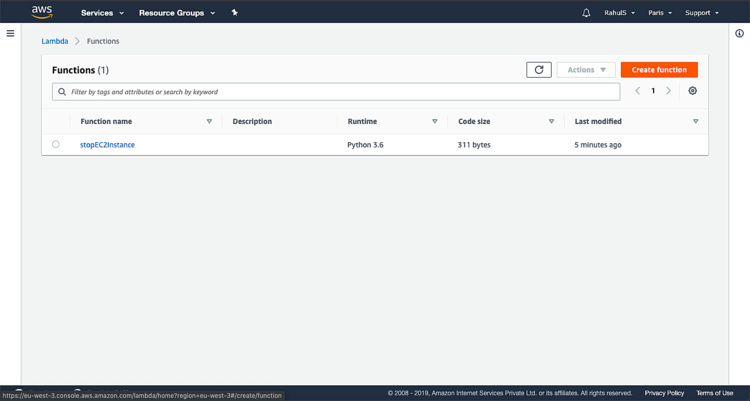Screen dimensions: 750x401
Task: Select the stopEC2Instance radio button
Action: (56, 145)
